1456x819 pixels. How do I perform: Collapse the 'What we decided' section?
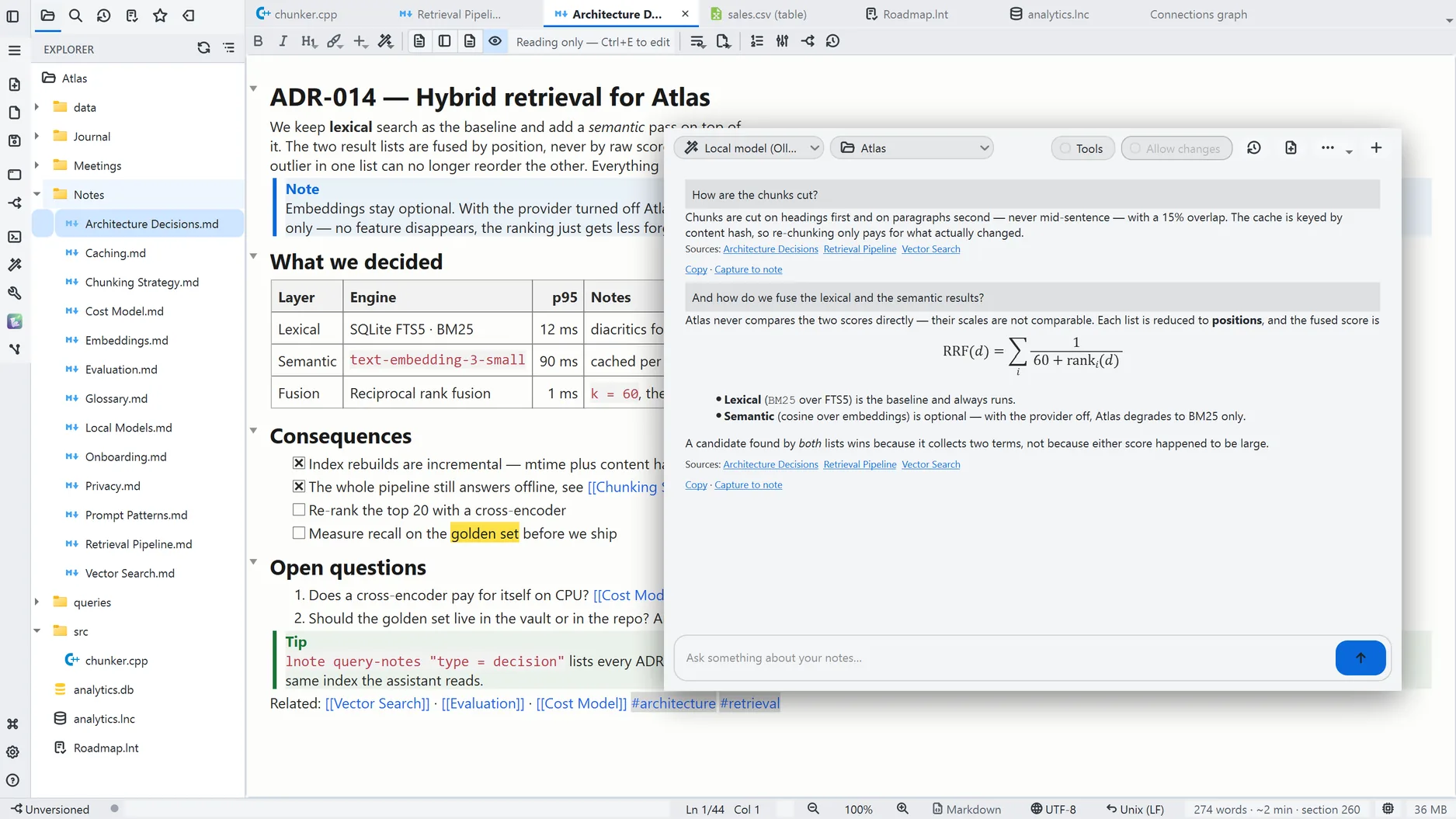253,255
